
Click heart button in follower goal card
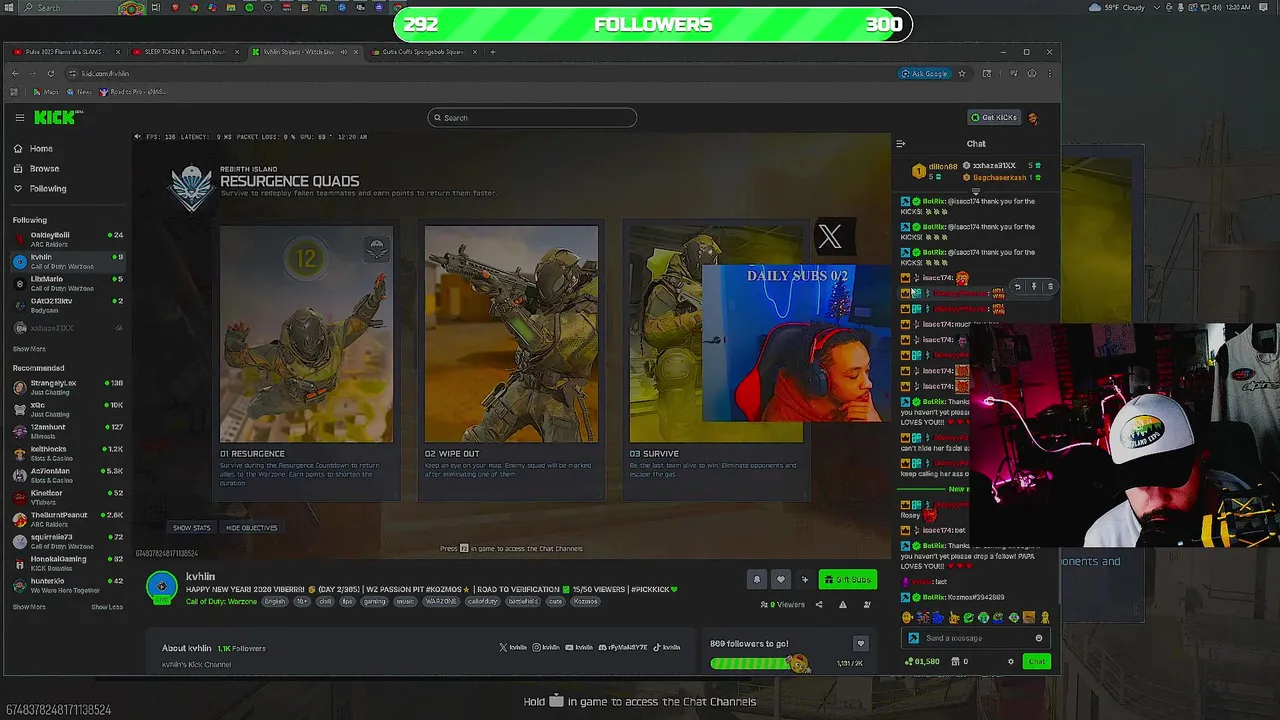[x=860, y=643]
